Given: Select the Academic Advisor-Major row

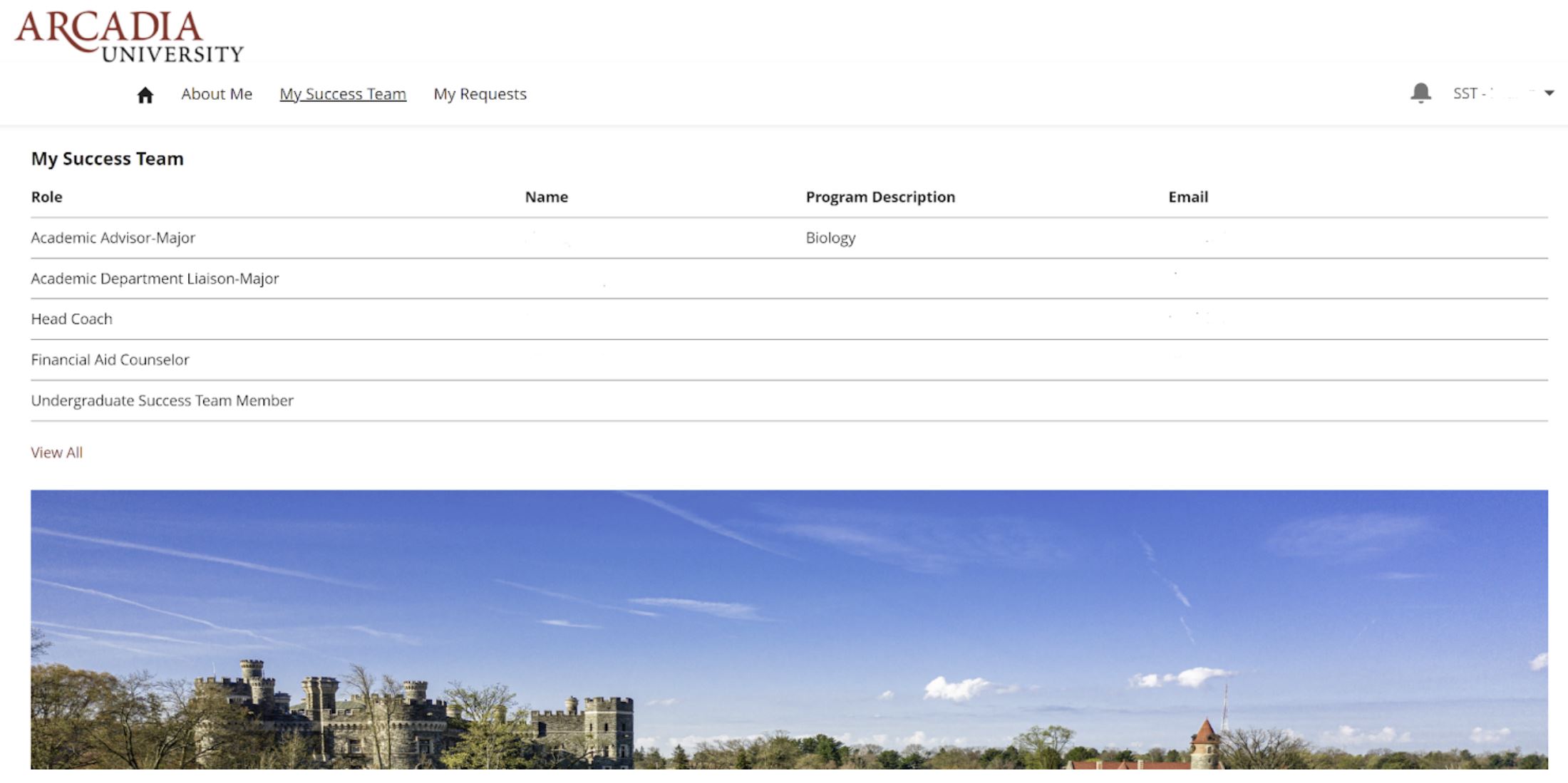Looking at the screenshot, I should 113,238.
